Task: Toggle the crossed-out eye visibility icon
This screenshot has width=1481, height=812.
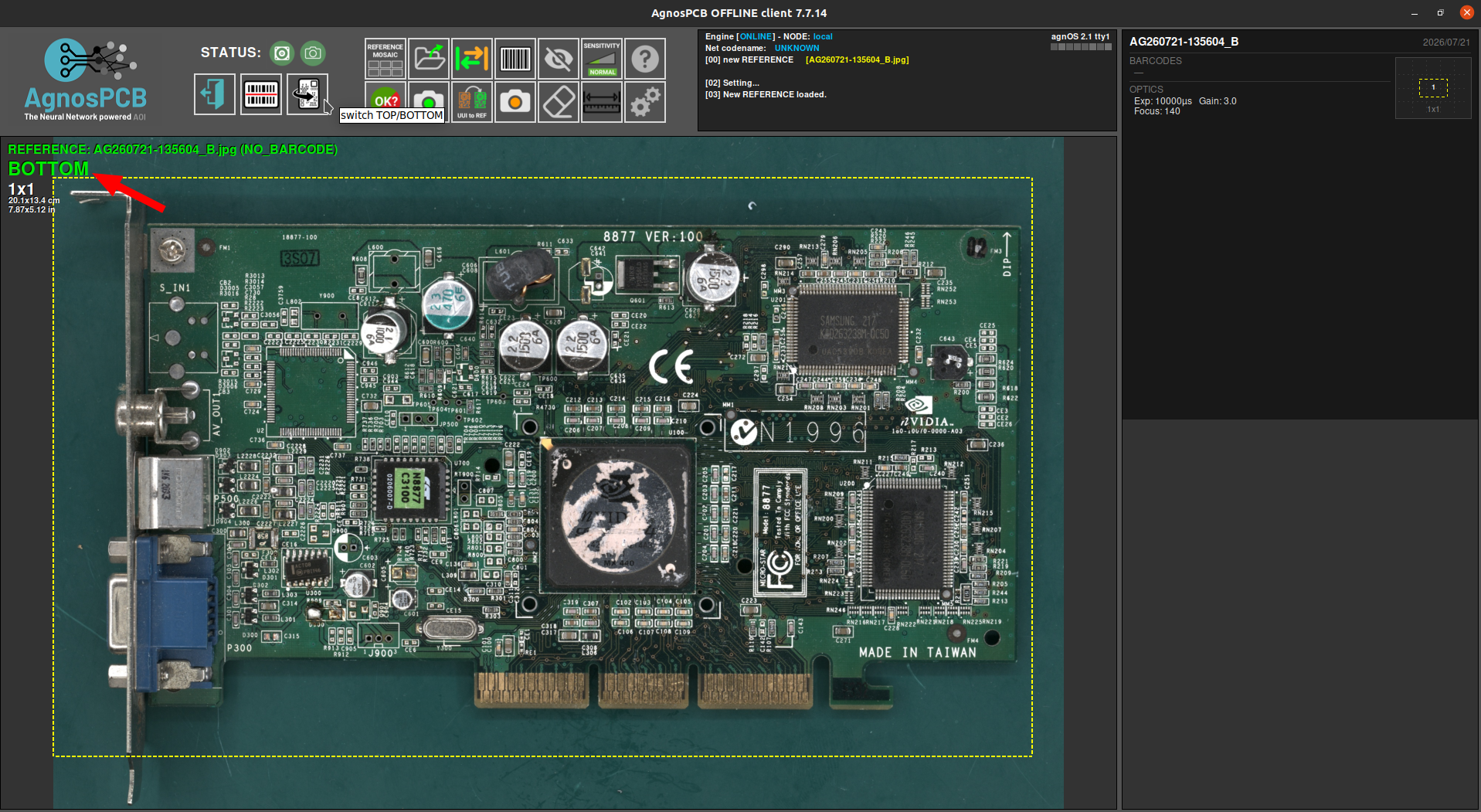Action: click(x=558, y=59)
